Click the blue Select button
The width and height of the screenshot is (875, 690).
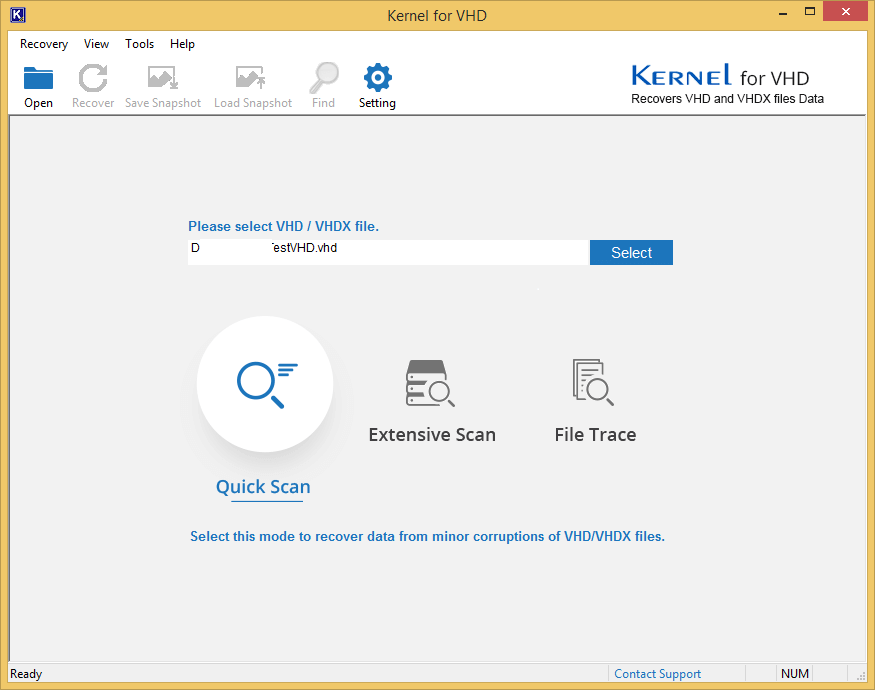(x=631, y=252)
